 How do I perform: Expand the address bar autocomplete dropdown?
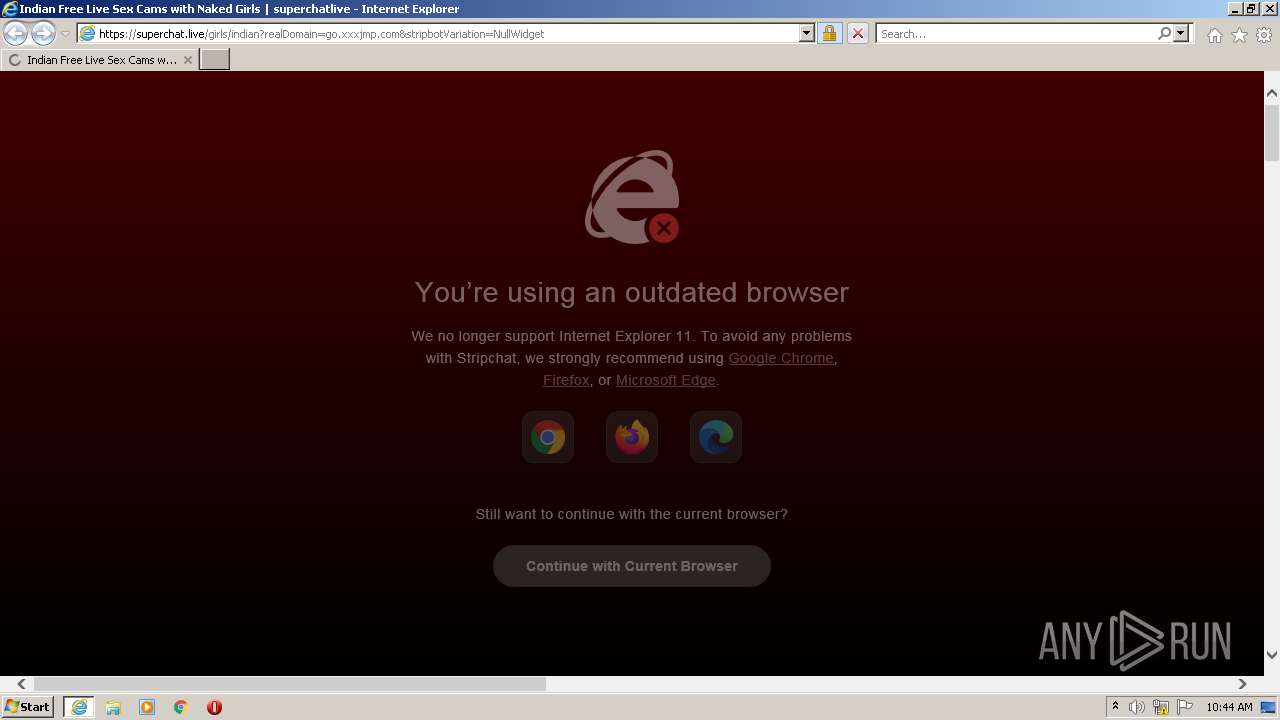807,33
